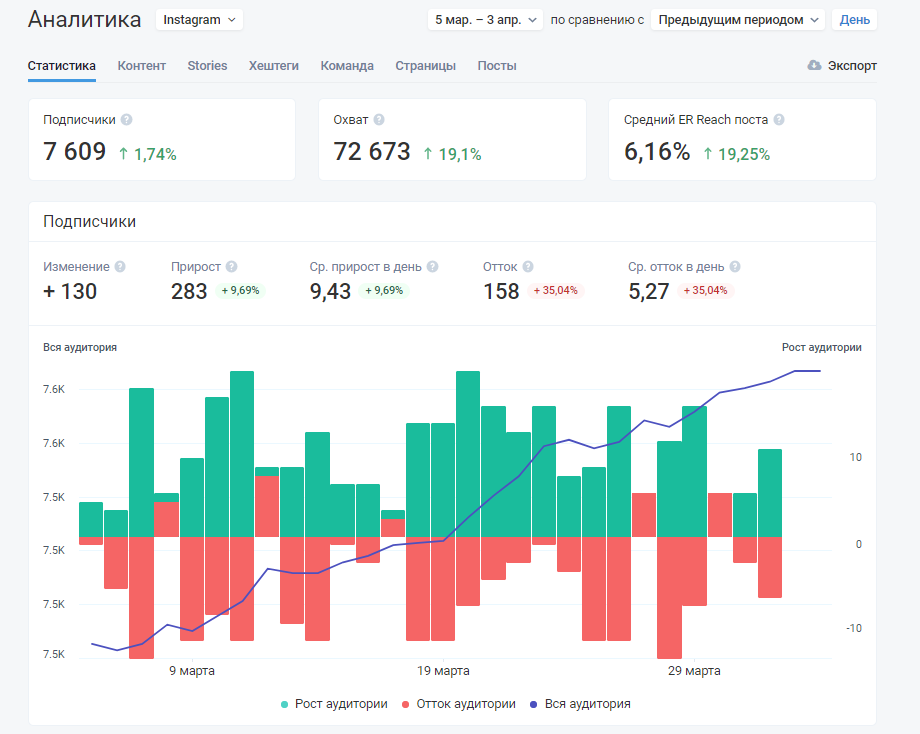Toggle Отток аудитории legend series
The image size is (920, 734).
(x=458, y=704)
